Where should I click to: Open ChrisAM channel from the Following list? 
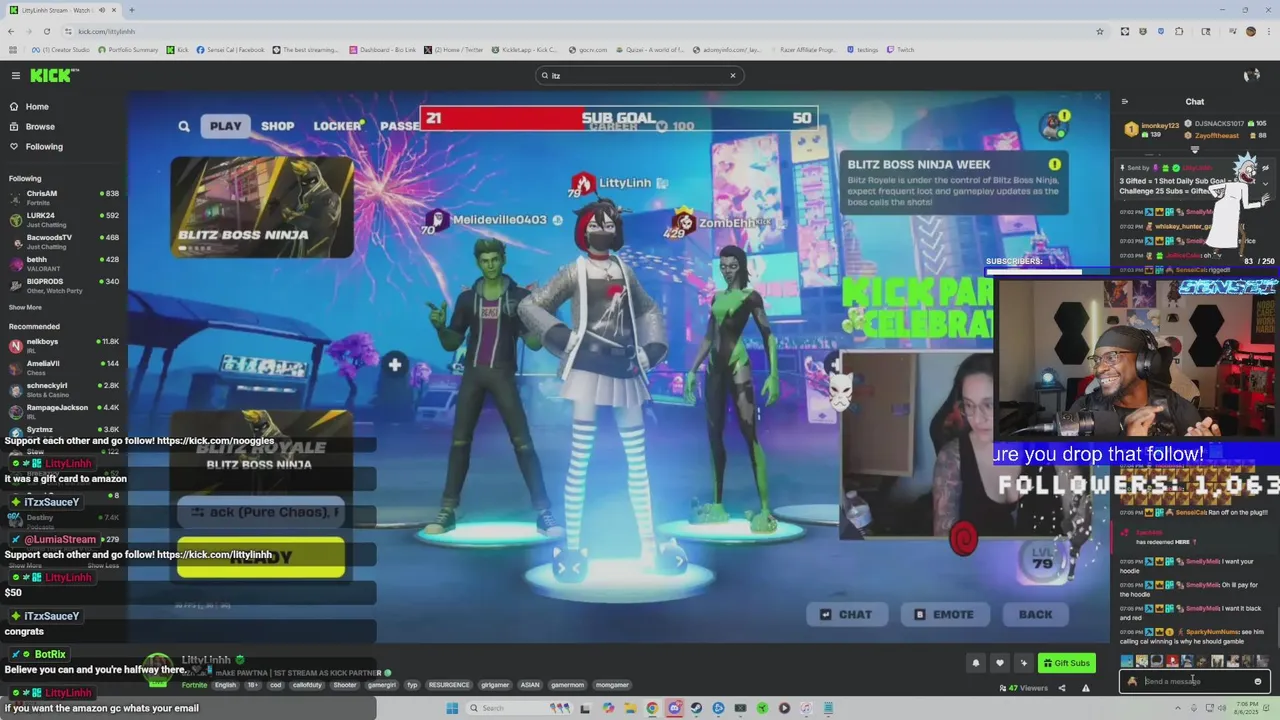coord(63,197)
